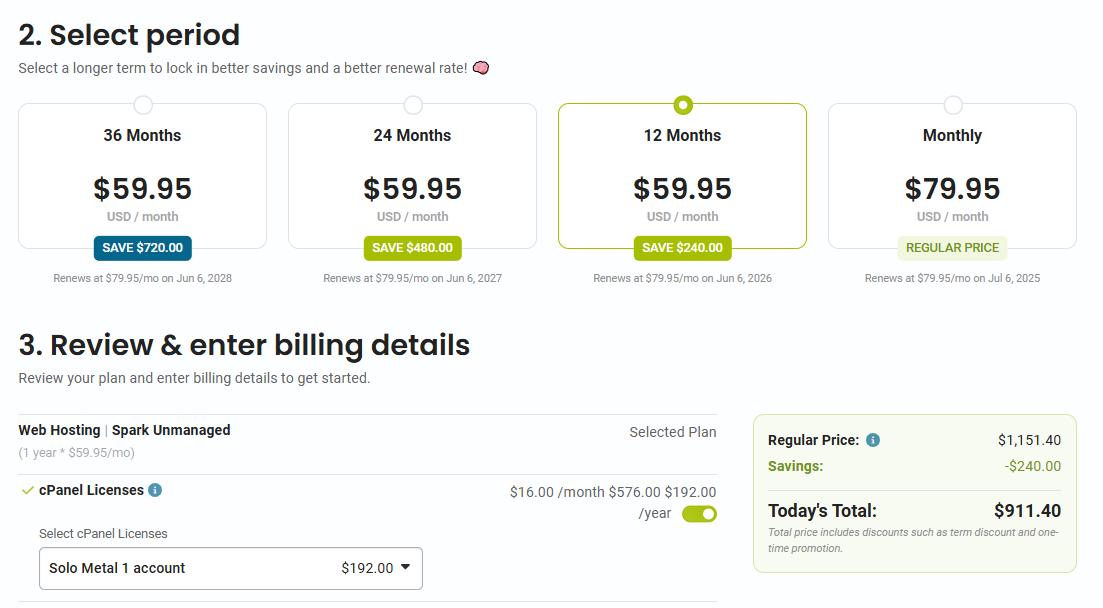This screenshot has height=608, width=1103.
Task: Click the Web Hosting Spark Unmanaged plan title
Action: (x=124, y=430)
